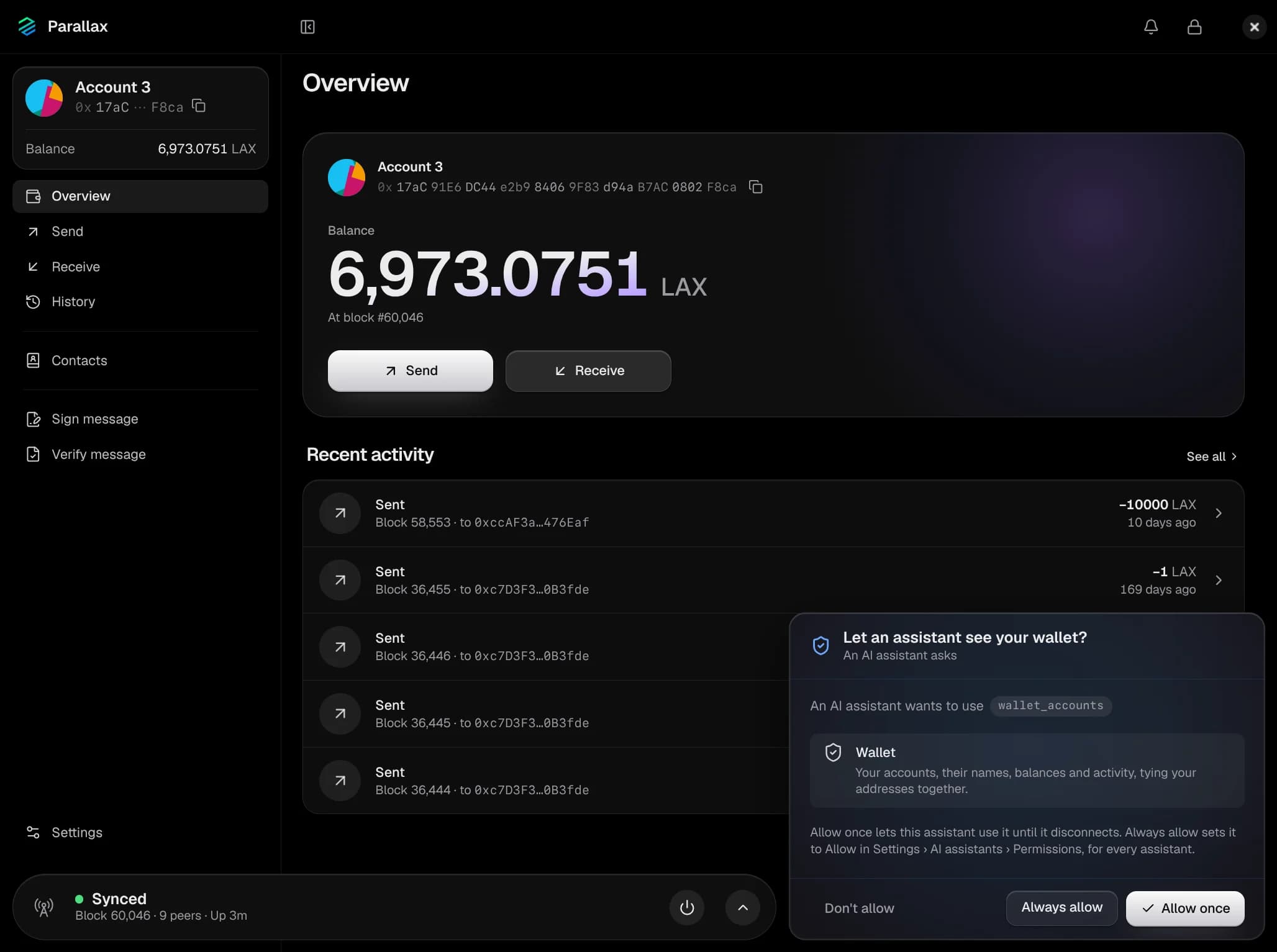The height and width of the screenshot is (952, 1277).
Task: Go to Send in sidebar
Action: (x=140, y=232)
